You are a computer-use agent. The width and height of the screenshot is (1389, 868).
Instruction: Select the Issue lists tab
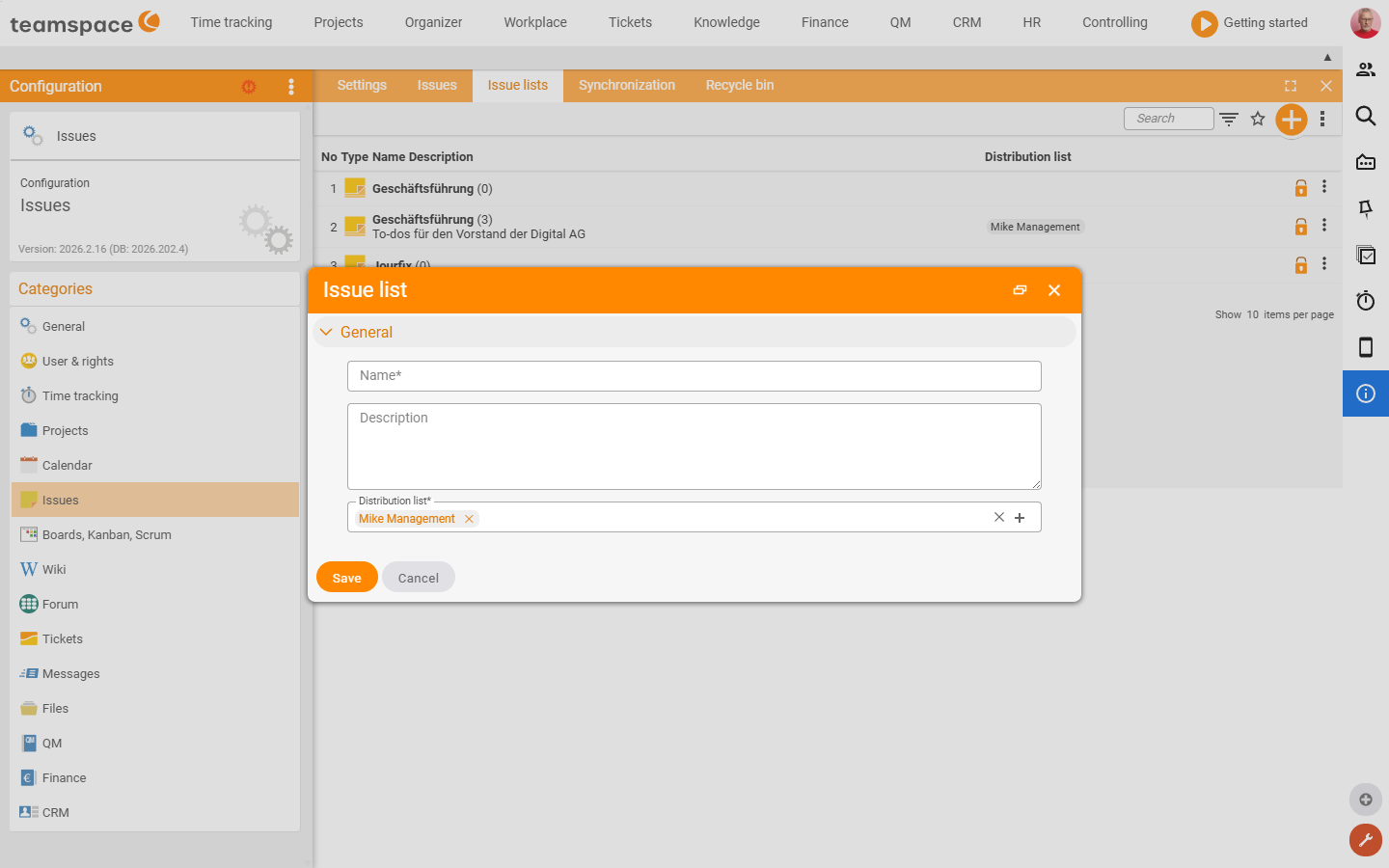click(518, 86)
